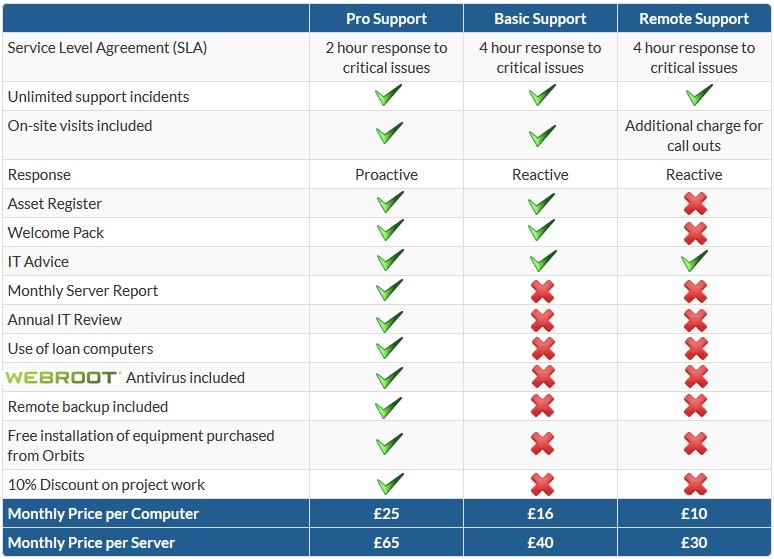Click Pro Support check for 10% Discount row
Viewport: 774px width, 559px height.
click(x=387, y=485)
